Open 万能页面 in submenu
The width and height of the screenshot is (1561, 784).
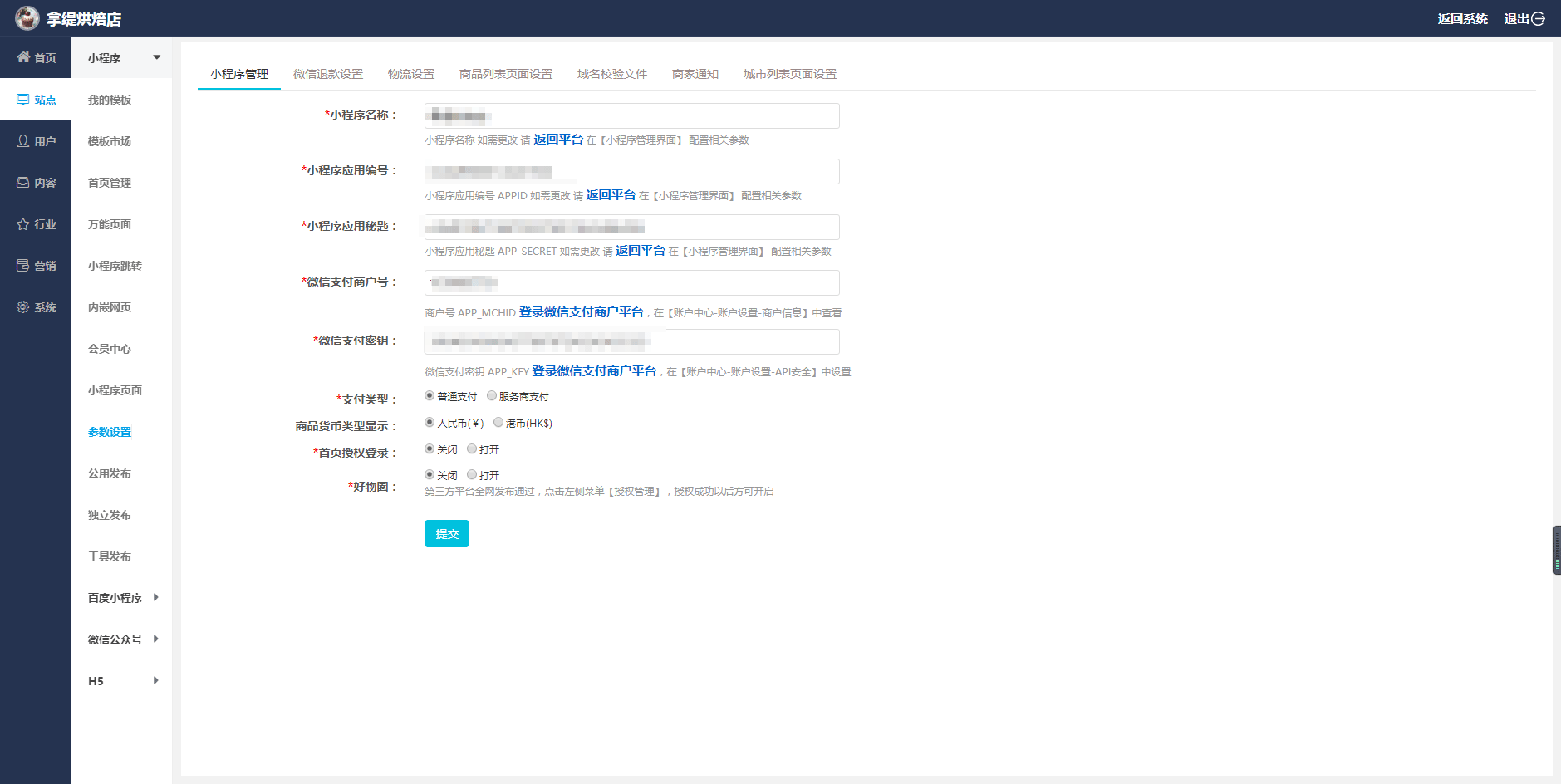[110, 224]
